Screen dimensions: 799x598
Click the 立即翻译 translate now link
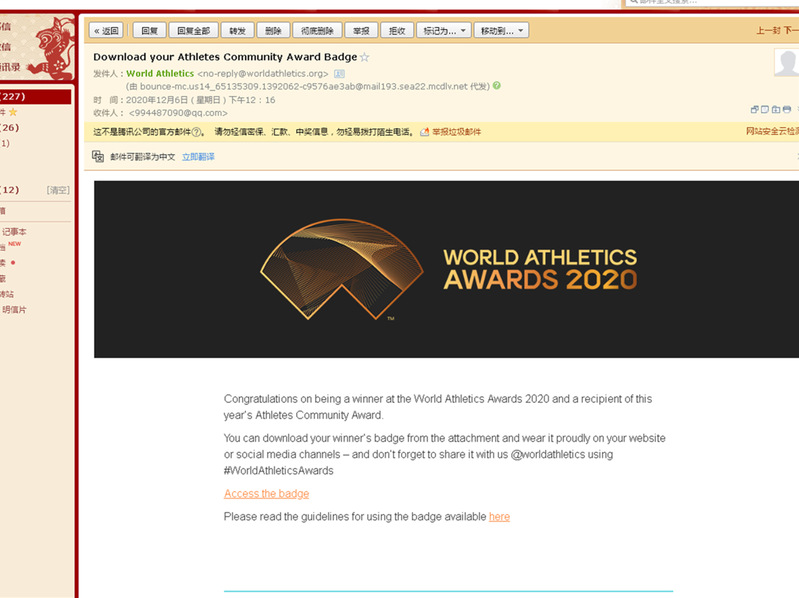pos(198,157)
